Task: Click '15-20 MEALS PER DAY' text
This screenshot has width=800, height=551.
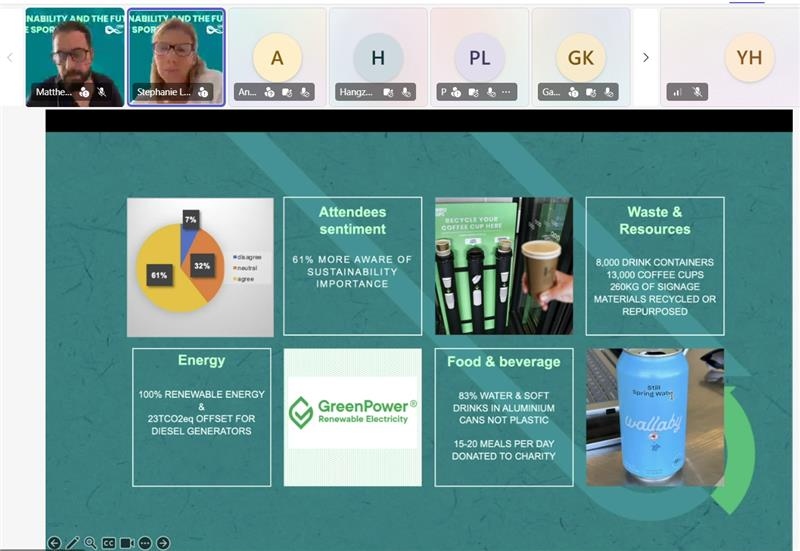Action: pyautogui.click(x=504, y=444)
